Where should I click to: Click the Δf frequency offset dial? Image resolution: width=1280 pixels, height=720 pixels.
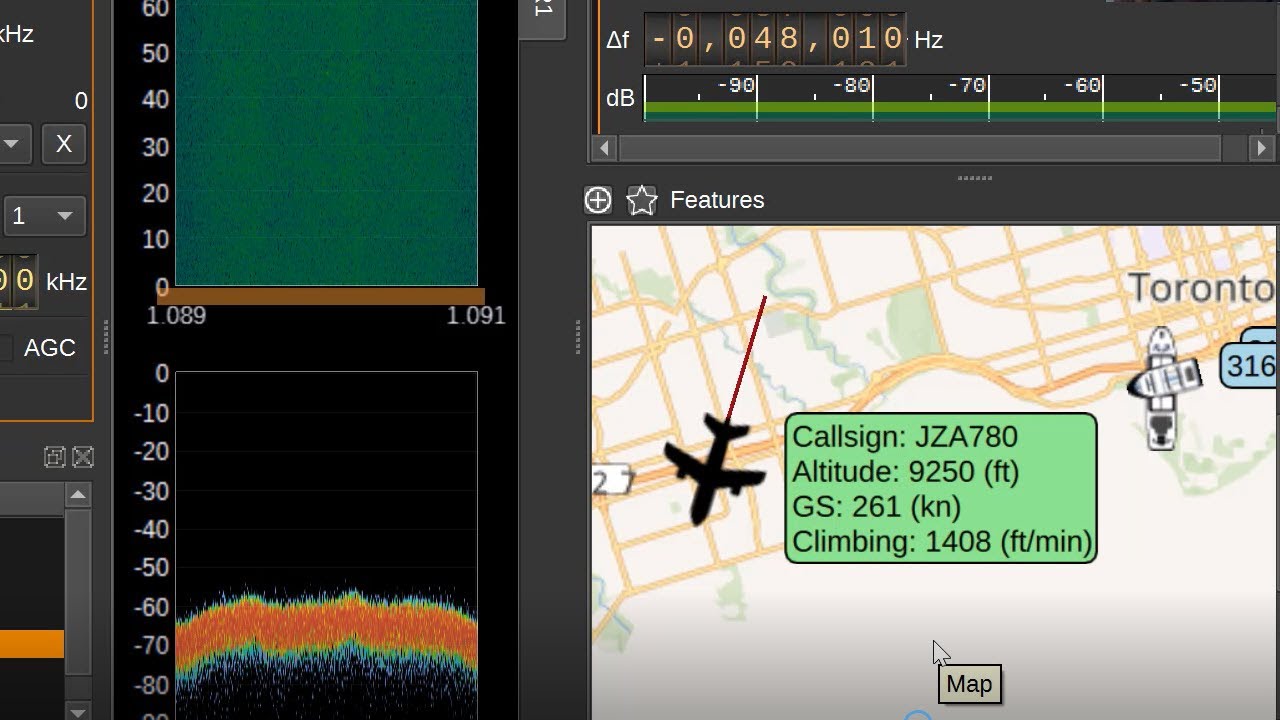click(775, 40)
